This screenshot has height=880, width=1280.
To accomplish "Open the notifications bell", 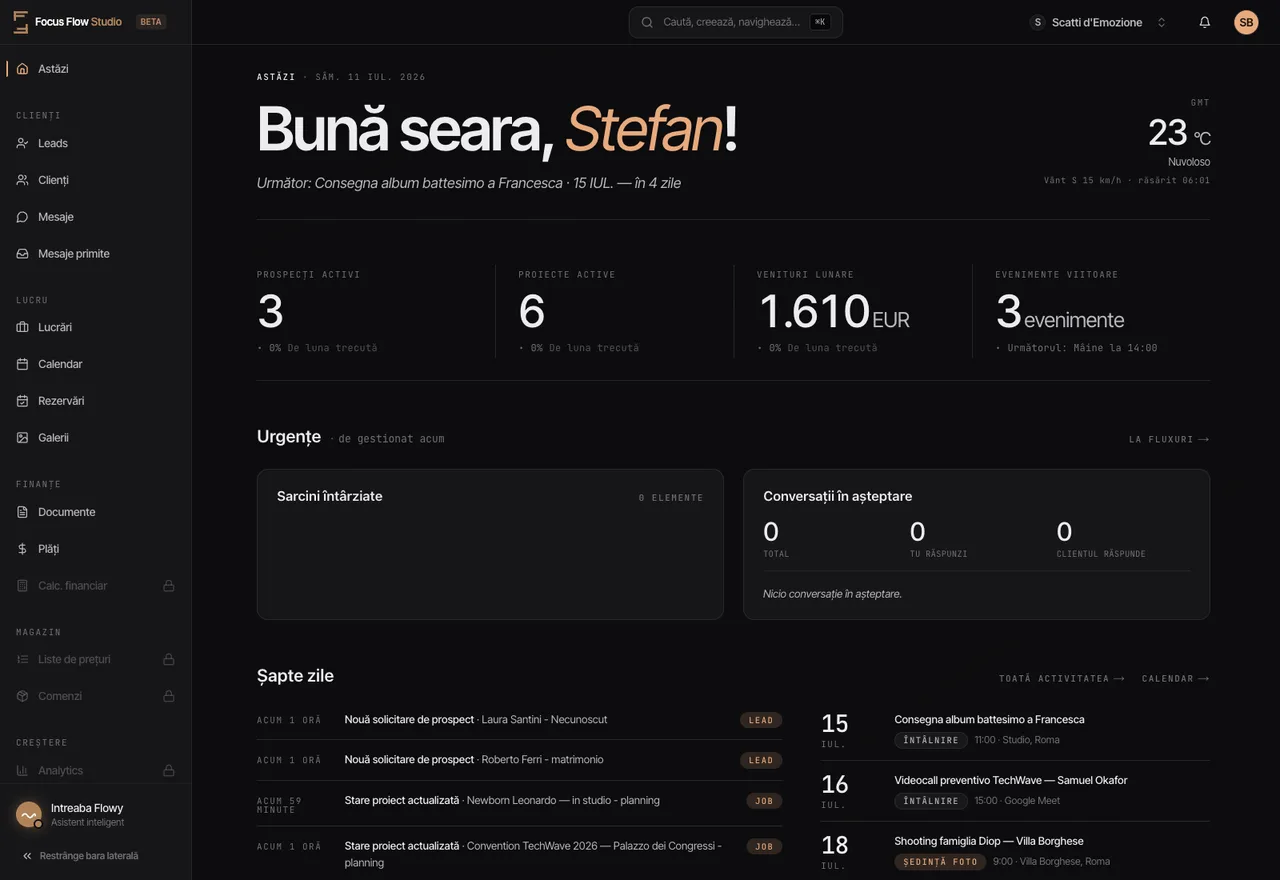I will point(1205,22).
